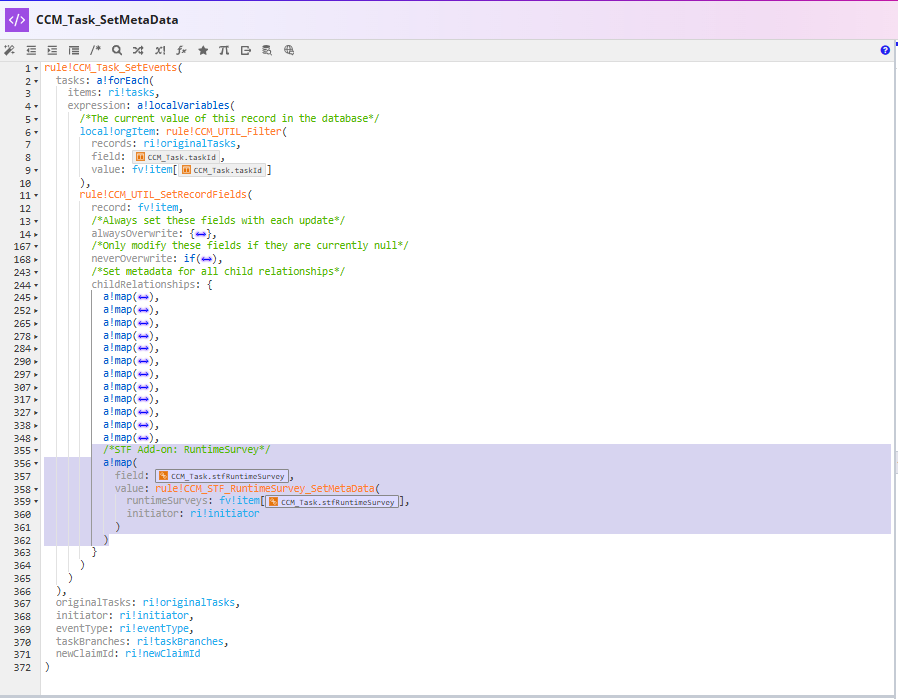This screenshot has width=898, height=699.
Task: Click the comment toggle /* icon
Action: [95, 50]
